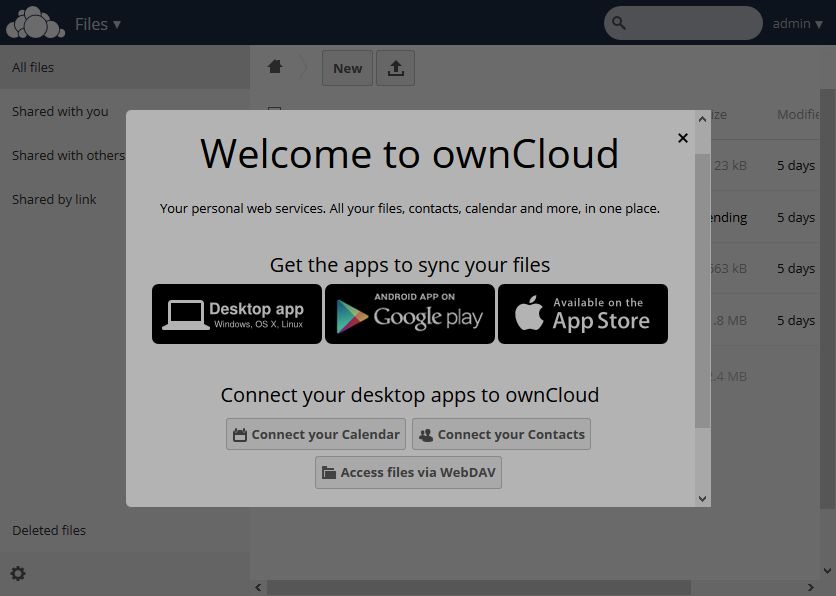Screen dimensions: 836x596
Task: Click the upload arrow icon
Action: point(396,68)
